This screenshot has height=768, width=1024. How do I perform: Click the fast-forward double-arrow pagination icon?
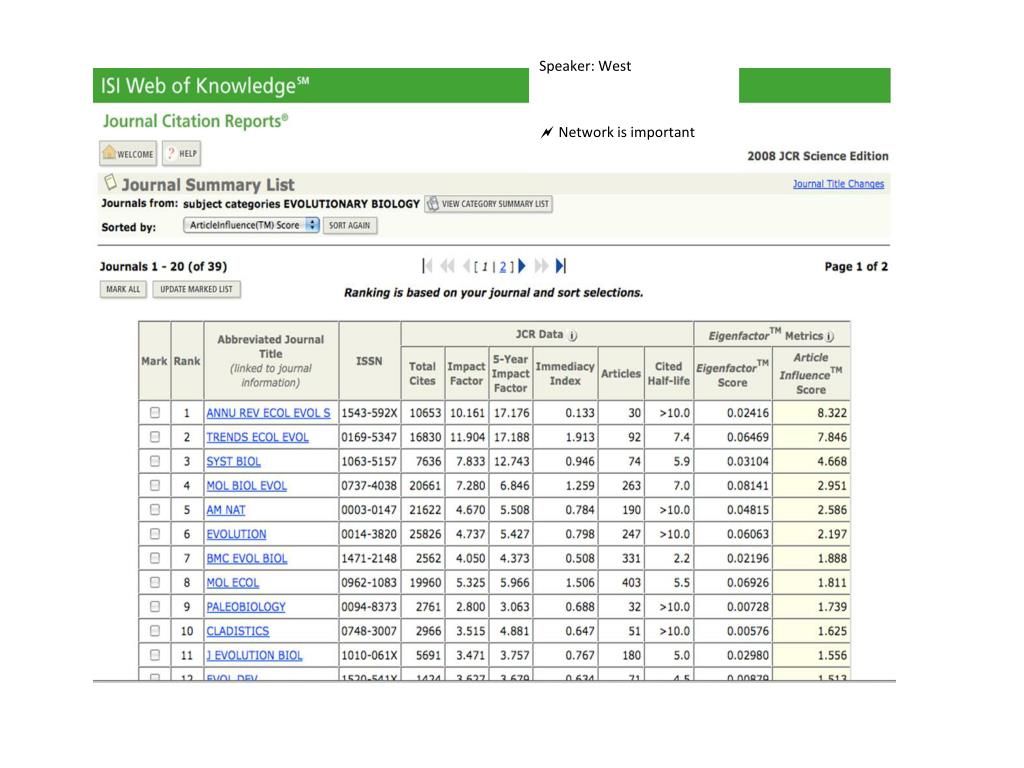[x=541, y=266]
